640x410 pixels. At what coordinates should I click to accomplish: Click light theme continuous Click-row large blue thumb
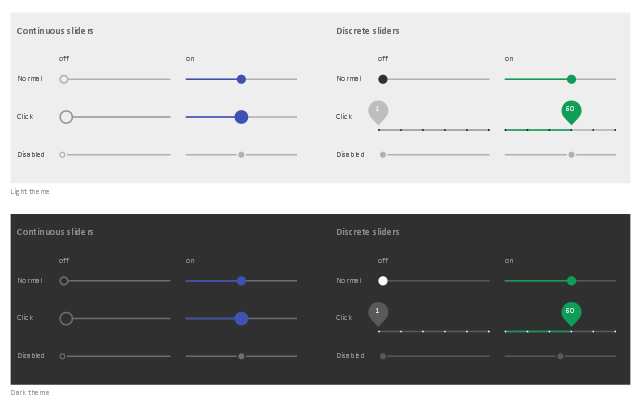pos(241,117)
